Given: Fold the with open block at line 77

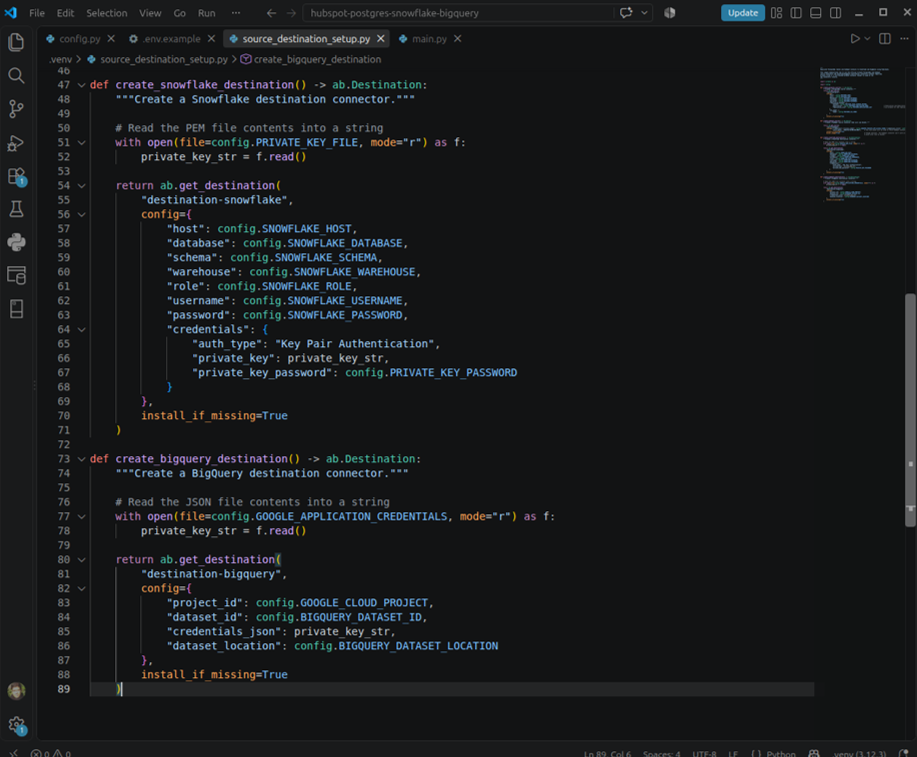Looking at the screenshot, I should click(81, 517).
